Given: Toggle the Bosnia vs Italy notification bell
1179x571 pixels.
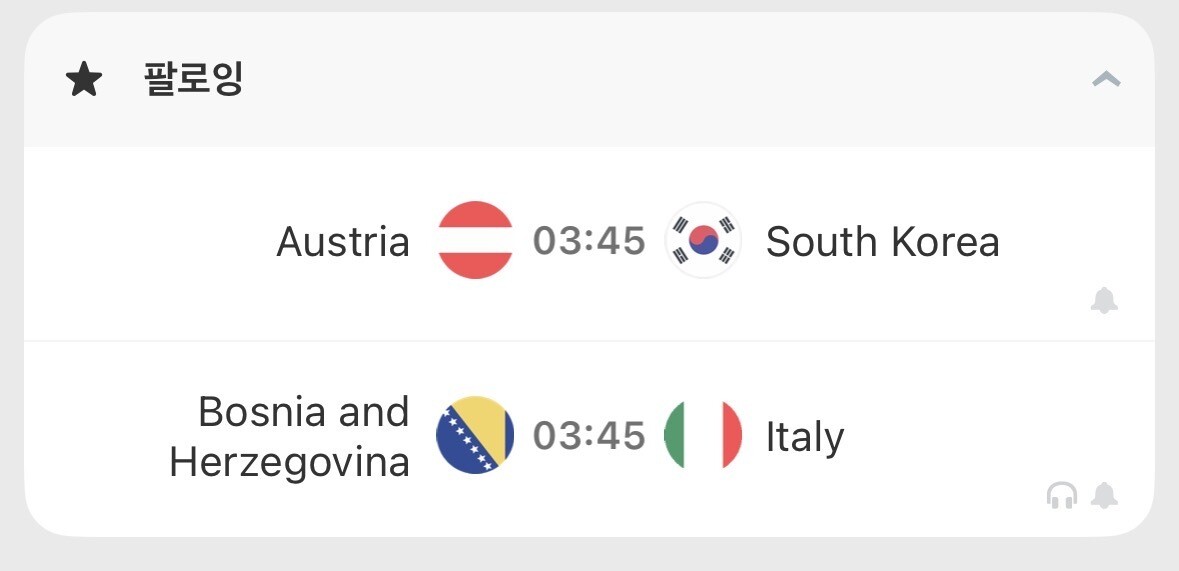Looking at the screenshot, I should pyautogui.click(x=1104, y=495).
